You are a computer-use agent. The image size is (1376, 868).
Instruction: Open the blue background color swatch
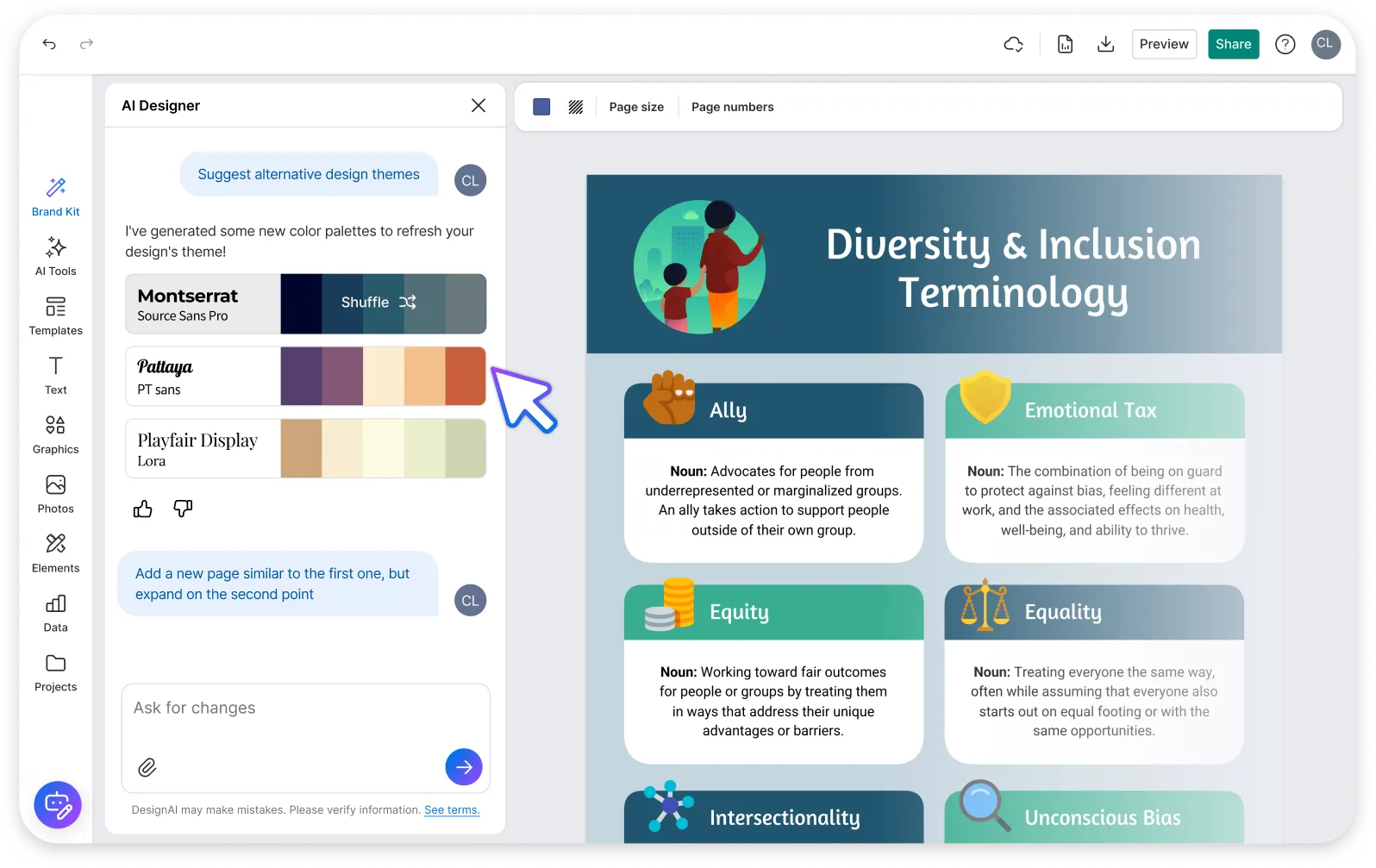(x=541, y=107)
